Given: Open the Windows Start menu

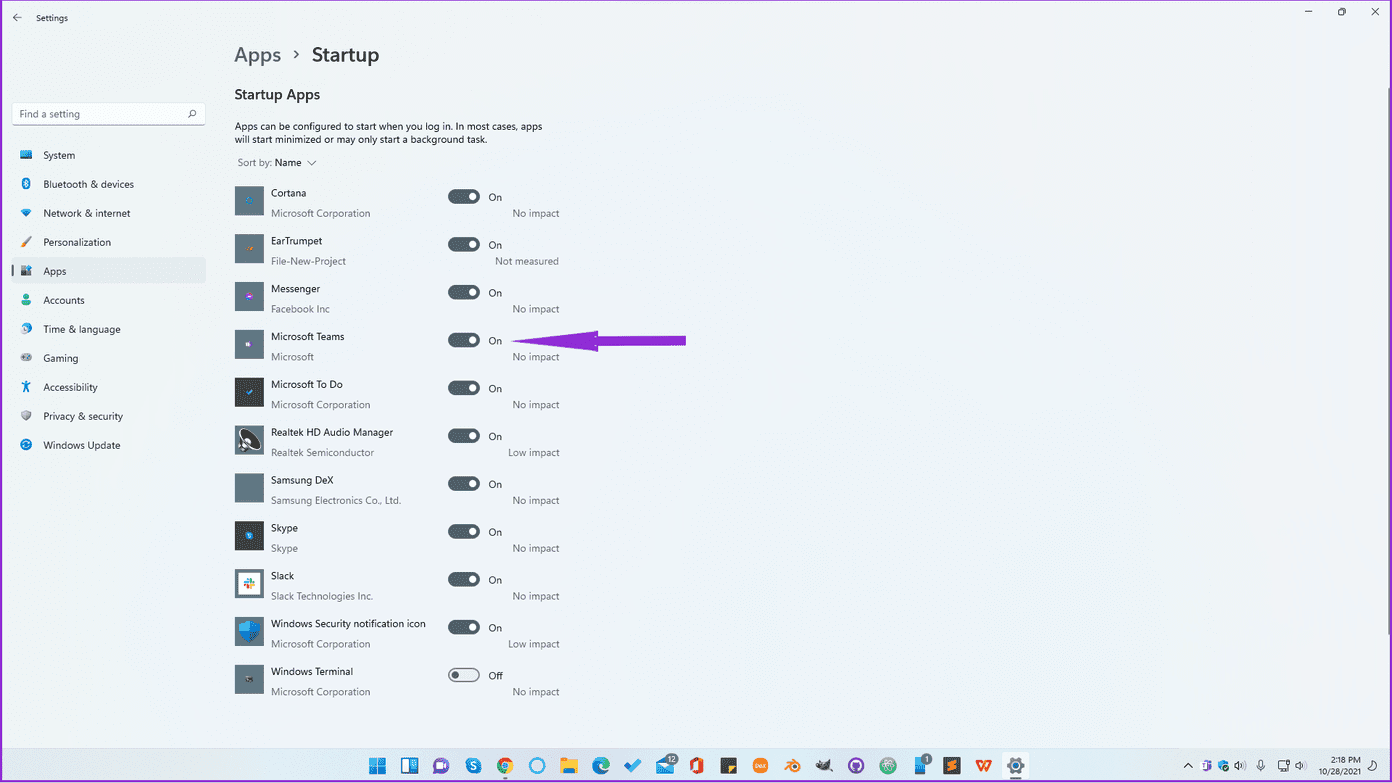Looking at the screenshot, I should (x=377, y=766).
